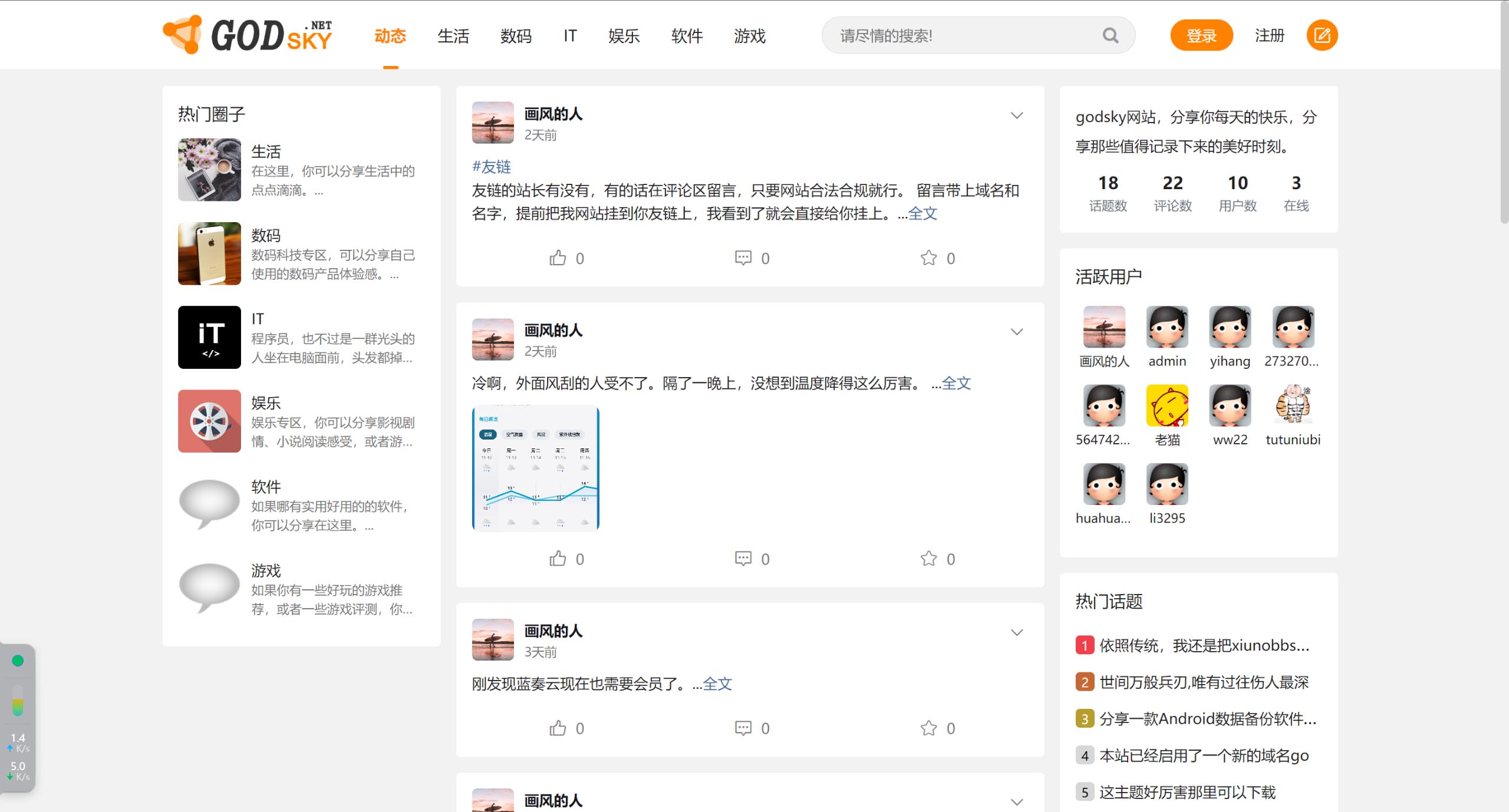
Task: Open 全文 of the 蓝奏云 post
Action: [717, 684]
